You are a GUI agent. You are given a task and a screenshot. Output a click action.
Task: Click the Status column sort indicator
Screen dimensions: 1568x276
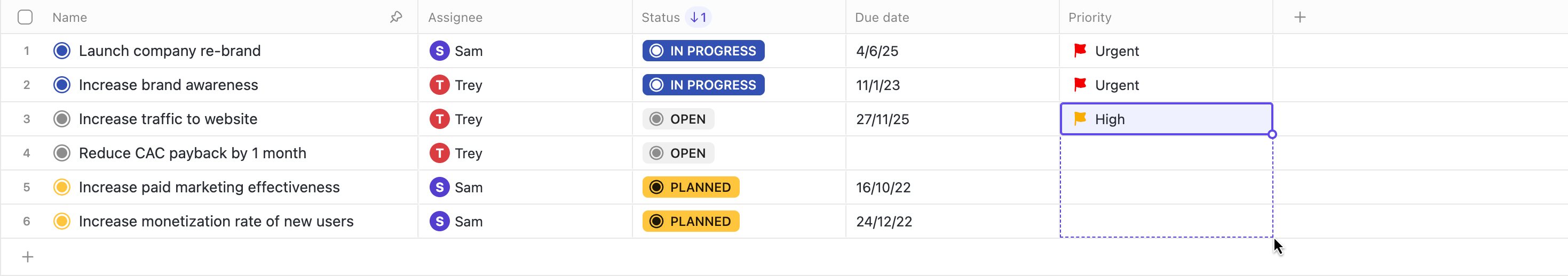pyautogui.click(x=698, y=17)
